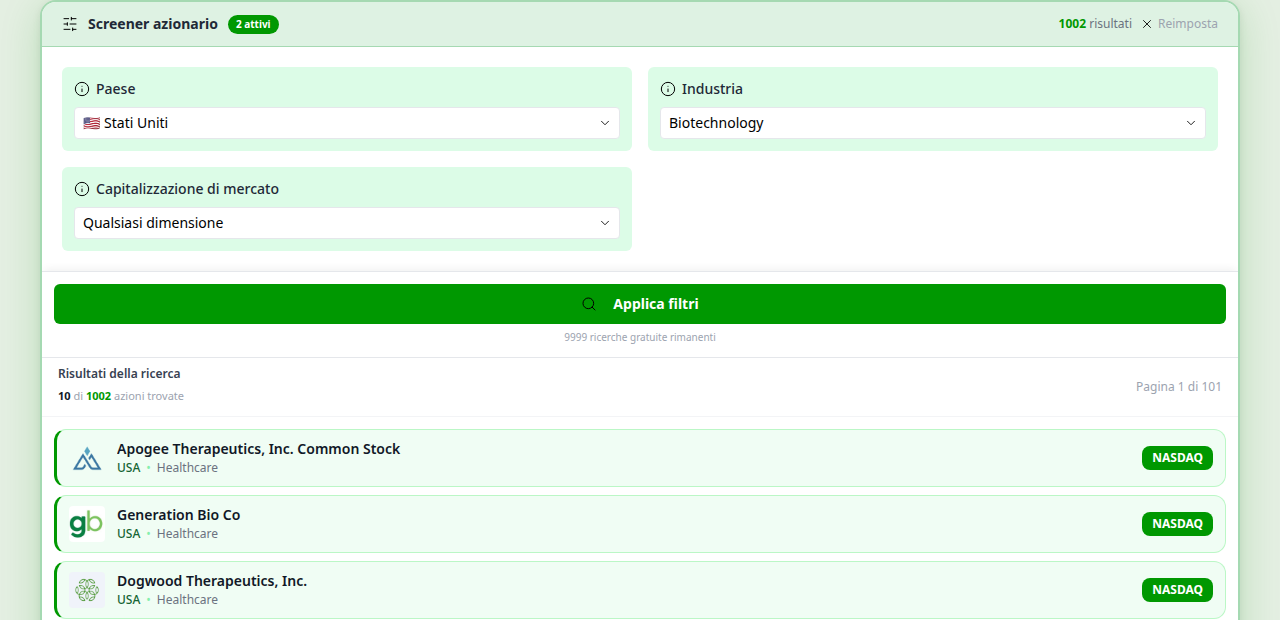Open the Generation Bio Co result row
This screenshot has height=620, width=1280.
[640, 524]
